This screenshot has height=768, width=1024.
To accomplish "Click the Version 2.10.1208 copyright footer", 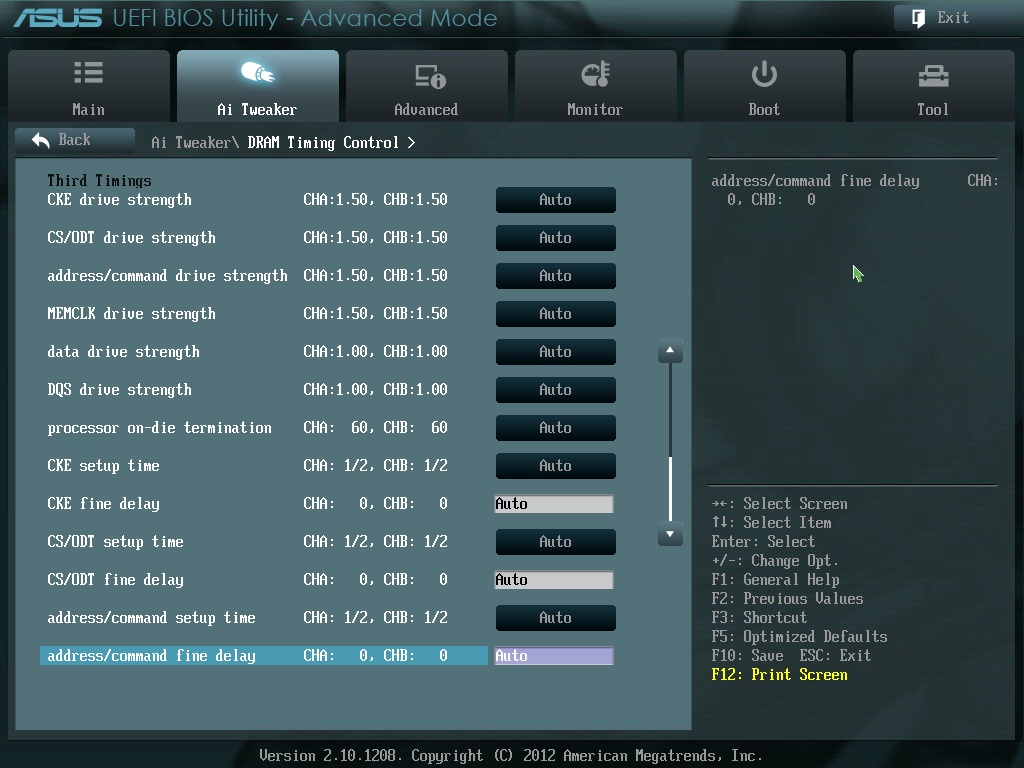I will pos(511,756).
